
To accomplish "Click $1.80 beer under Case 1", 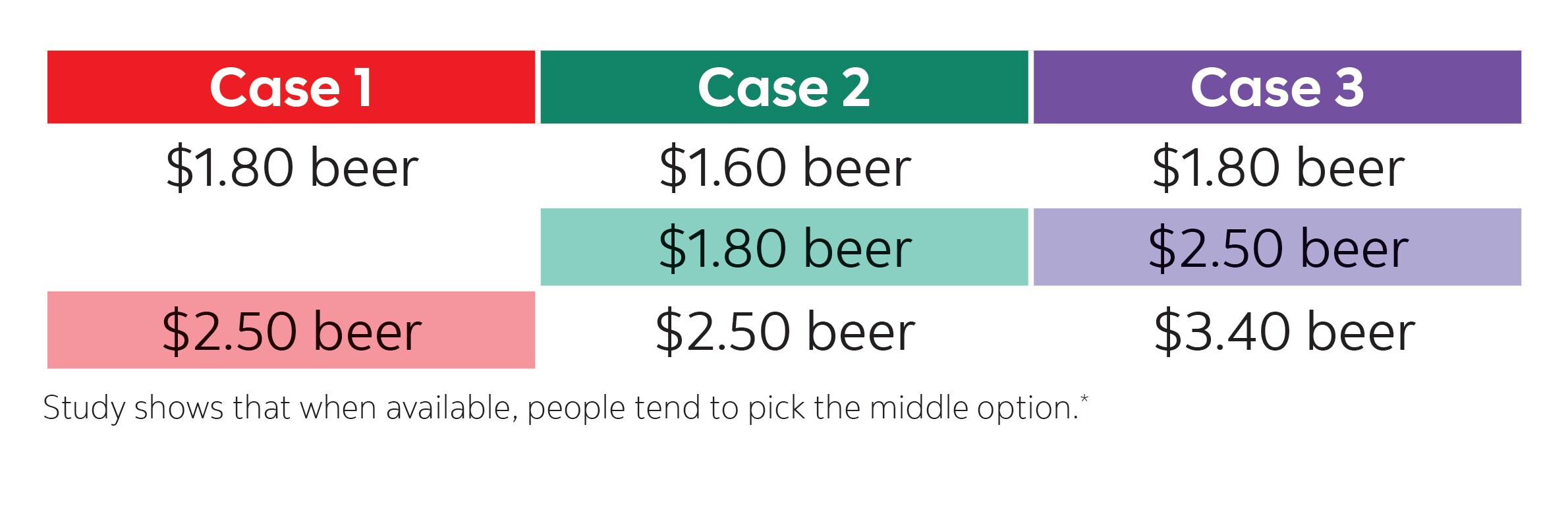I will (292, 167).
